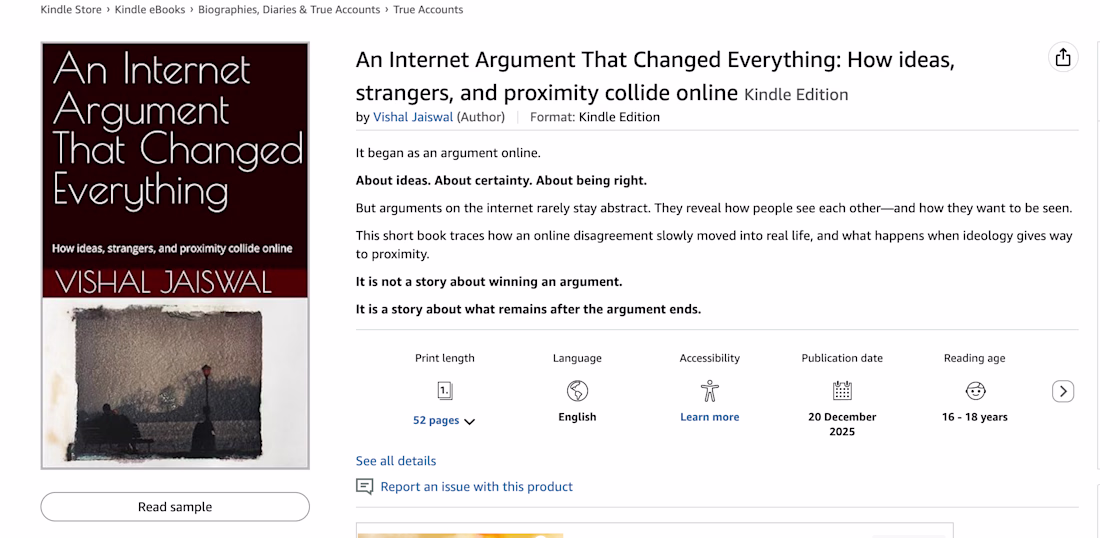Open Biographies, Diaries & True Accounts breadcrumb
Viewport: 1100px width, 538px height.
coord(289,10)
